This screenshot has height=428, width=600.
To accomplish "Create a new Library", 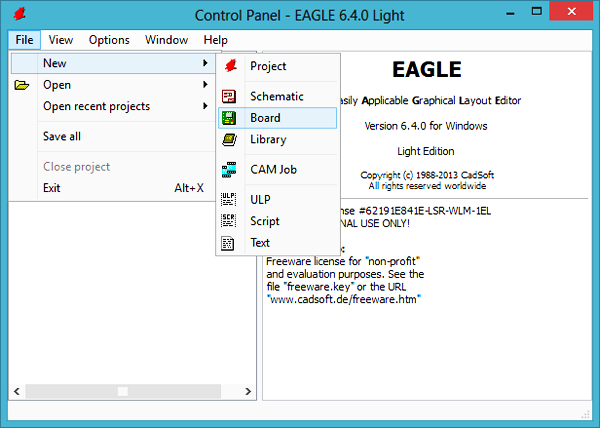I will (x=277, y=140).
